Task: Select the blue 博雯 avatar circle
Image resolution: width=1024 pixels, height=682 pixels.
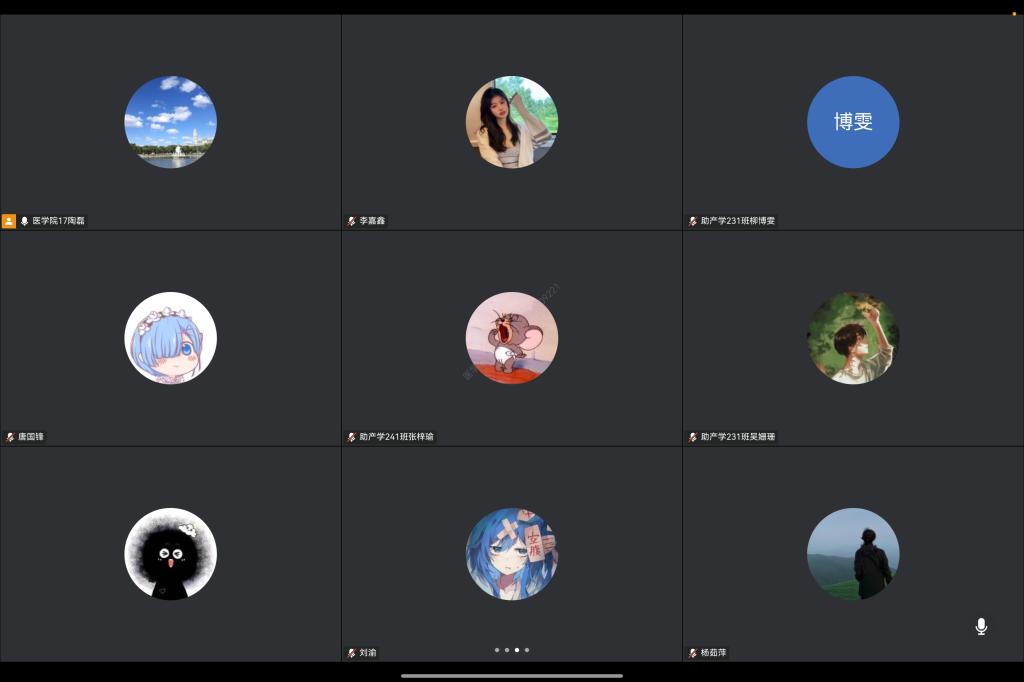Action: point(853,122)
